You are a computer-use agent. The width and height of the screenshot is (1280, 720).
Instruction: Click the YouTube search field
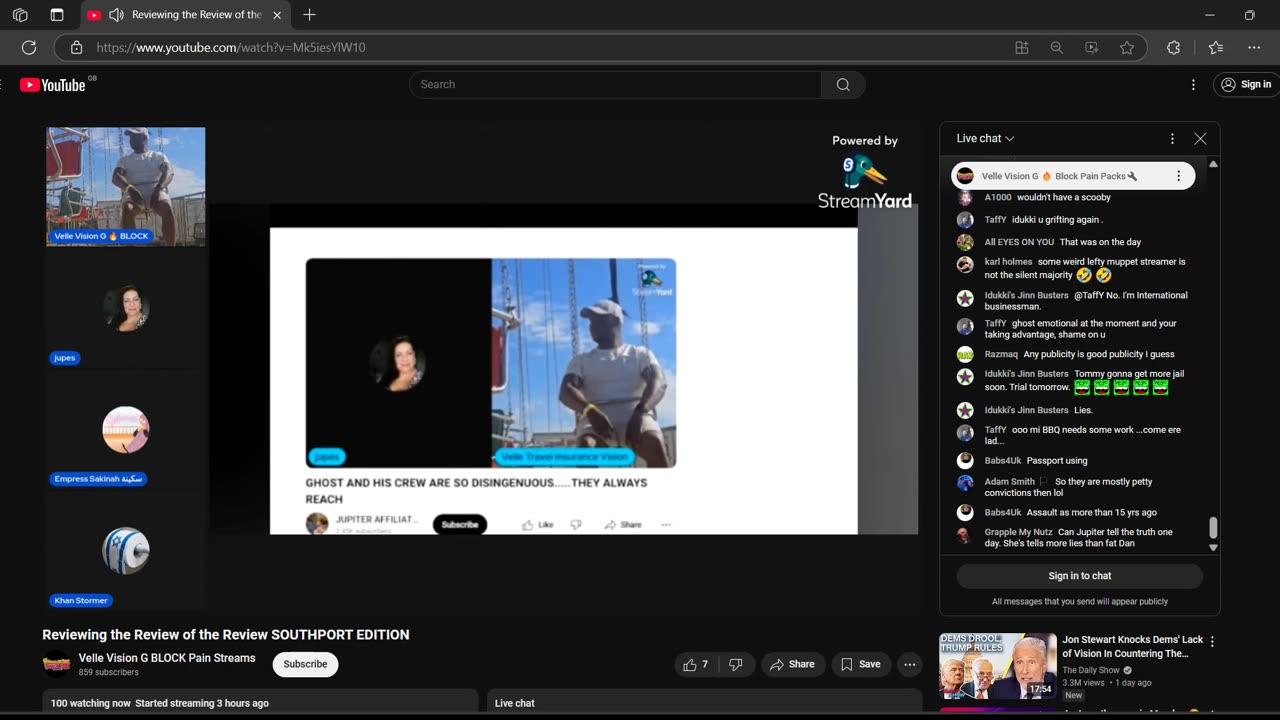(615, 85)
